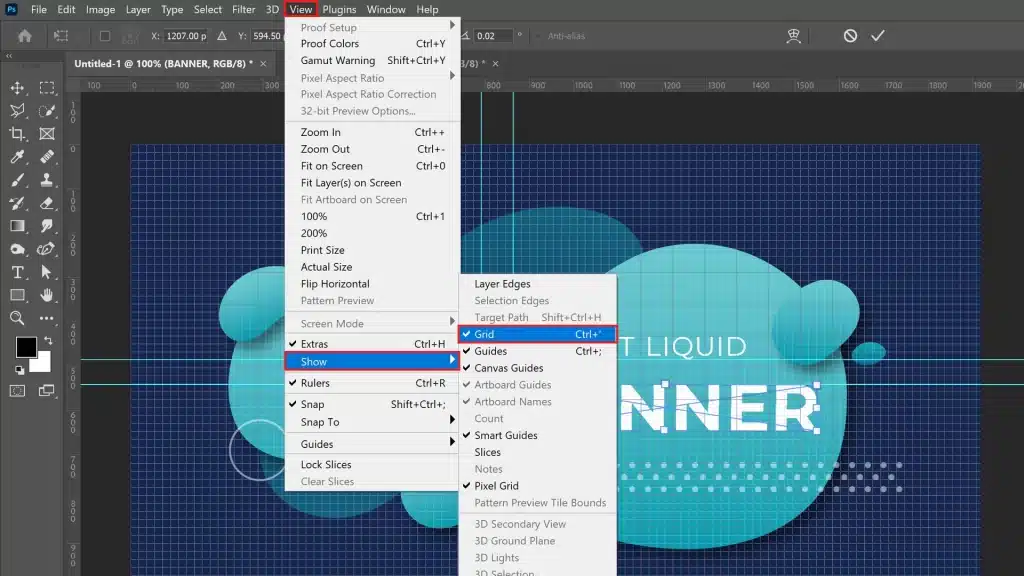Screen dimensions: 1024x576
Task: Open the Edit Toolbar three-dots icon
Action: (x=46, y=318)
